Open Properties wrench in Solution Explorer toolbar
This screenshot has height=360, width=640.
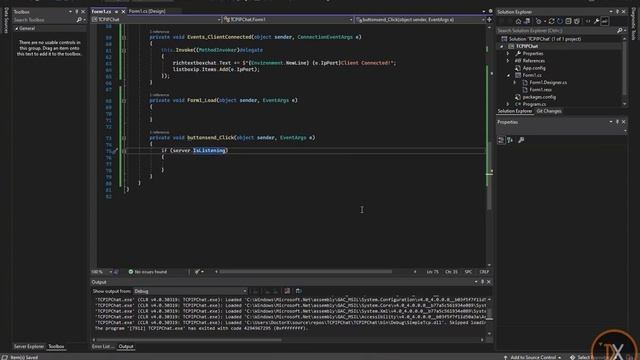[x=596, y=21]
